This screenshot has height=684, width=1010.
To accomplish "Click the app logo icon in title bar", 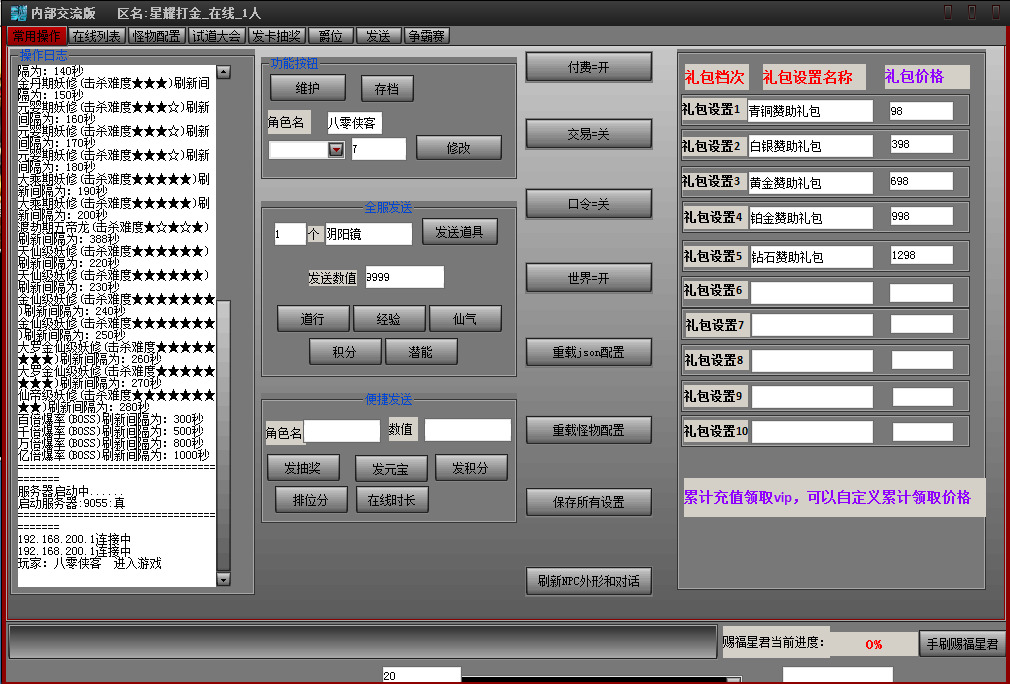I will [15, 12].
